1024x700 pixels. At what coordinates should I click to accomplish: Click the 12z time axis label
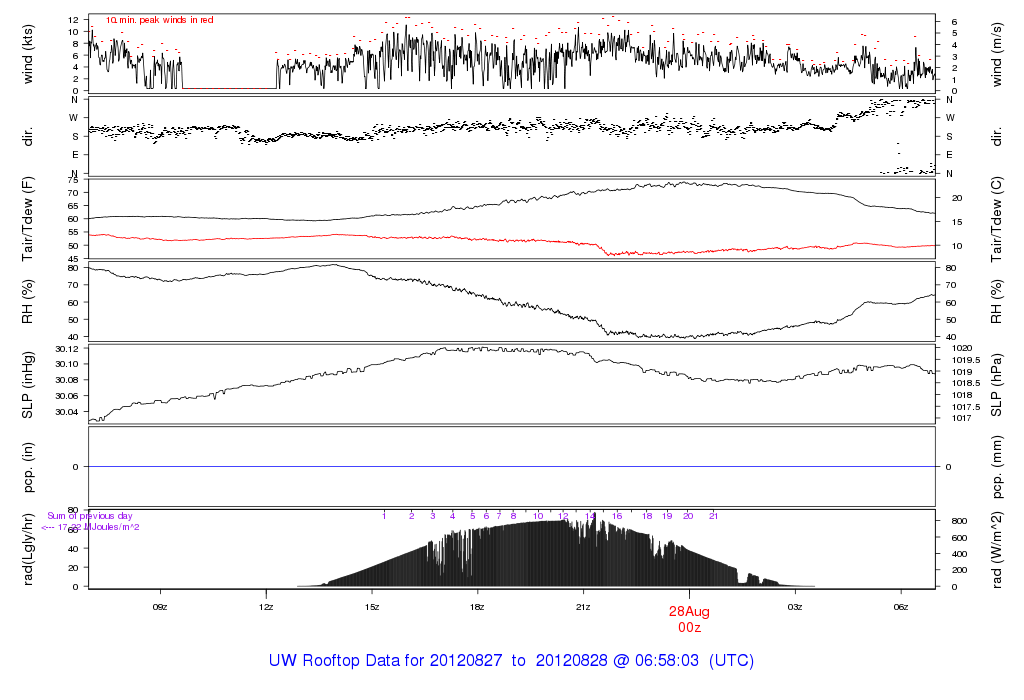(x=266, y=607)
